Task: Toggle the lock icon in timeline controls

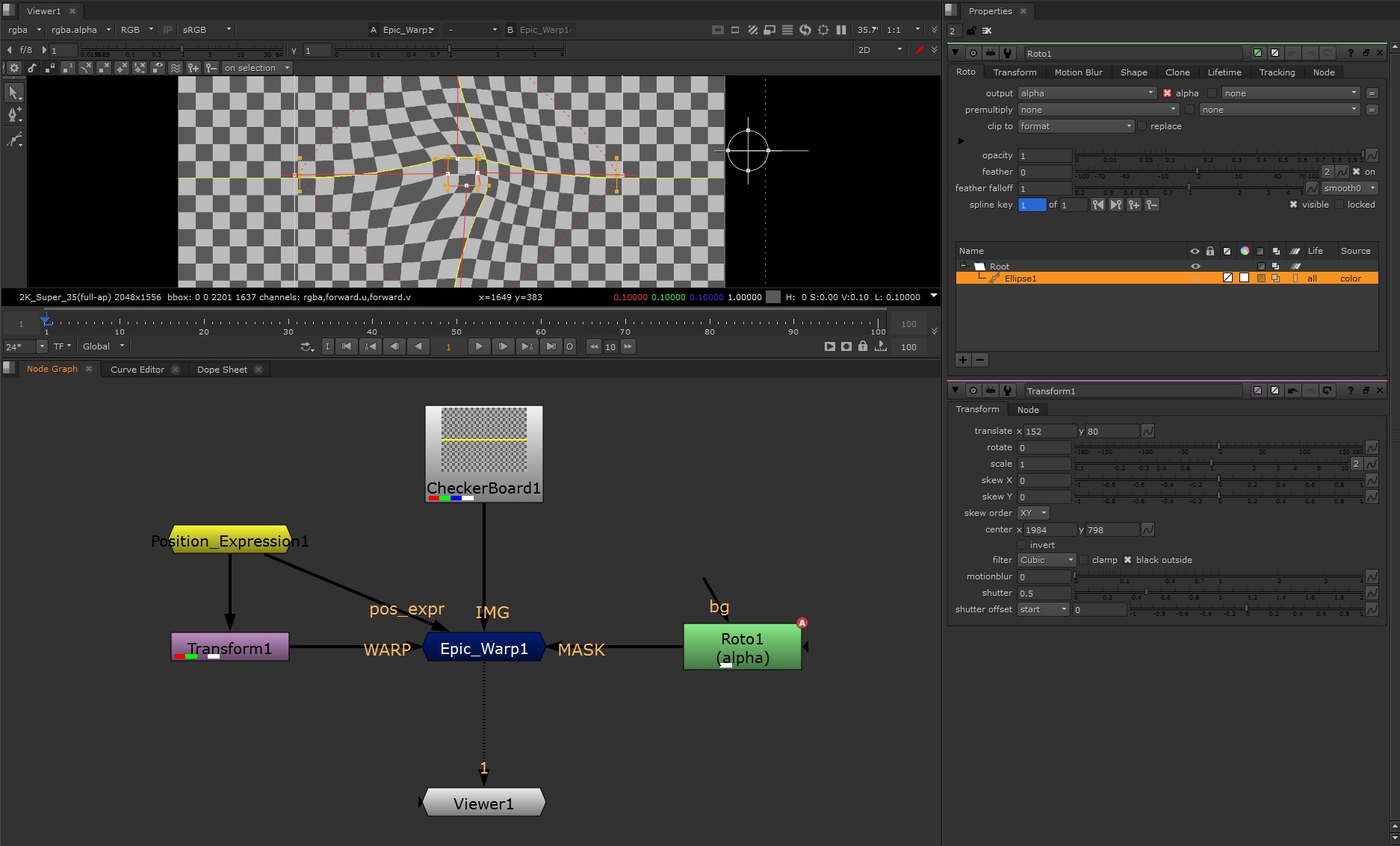Action: pos(863,346)
